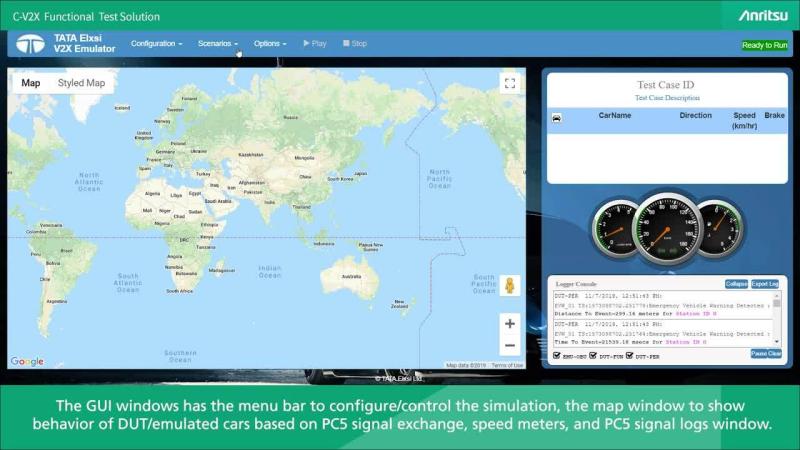800x450 pixels.
Task: Click the Export Log button
Action: point(765,284)
